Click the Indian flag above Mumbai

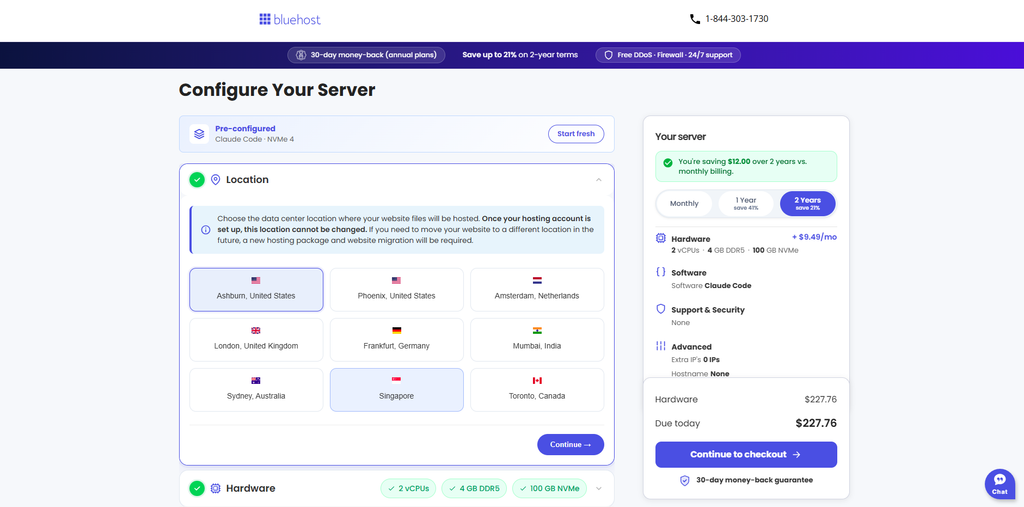[x=537, y=331]
